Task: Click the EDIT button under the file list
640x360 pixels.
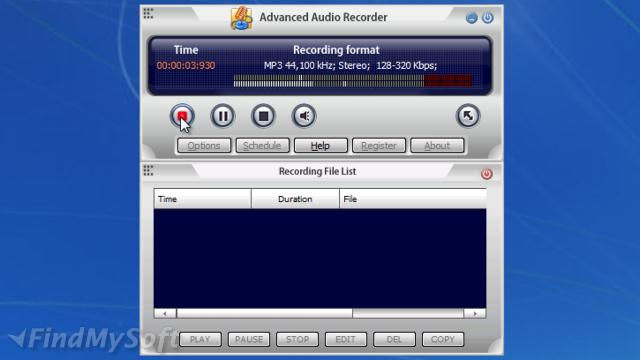Action: 346,339
